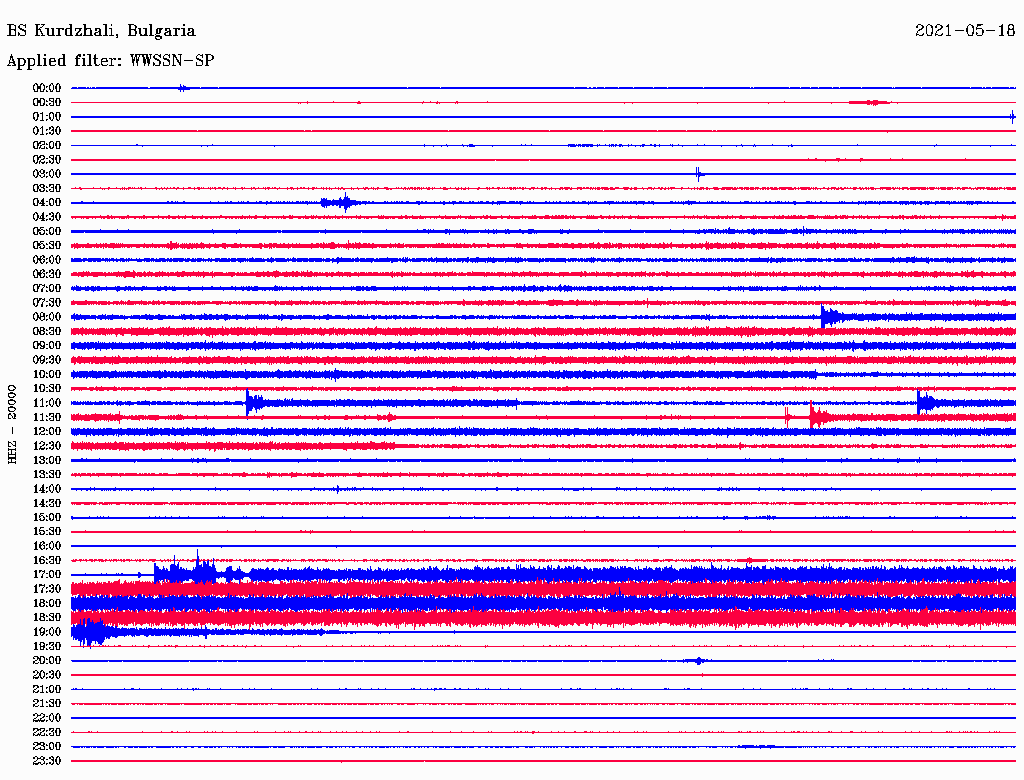Select the 23:30 time label

coord(47,761)
